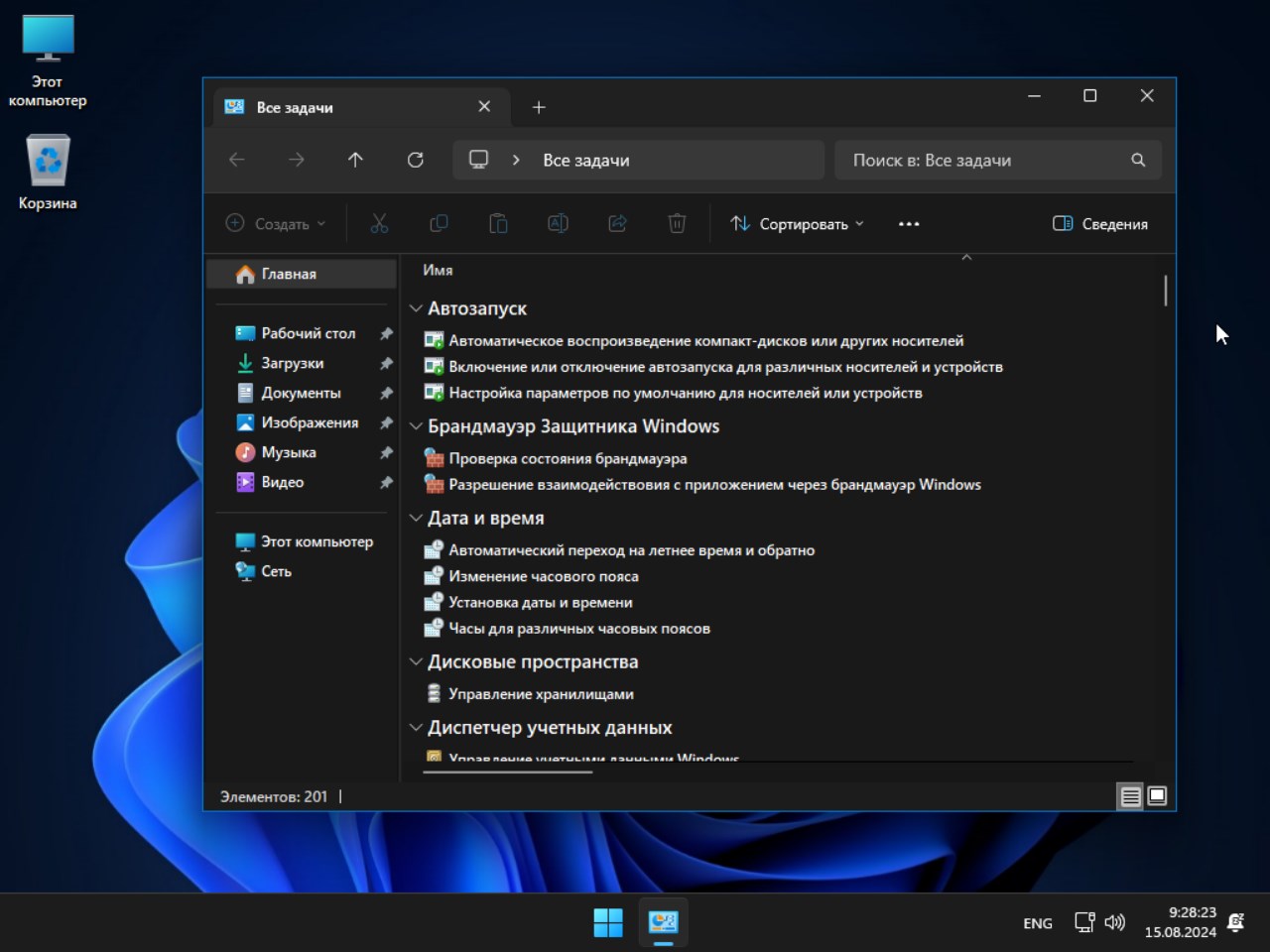Image resolution: width=1270 pixels, height=952 pixels.
Task: Open Изменение часового пояса task
Action: pyautogui.click(x=543, y=576)
